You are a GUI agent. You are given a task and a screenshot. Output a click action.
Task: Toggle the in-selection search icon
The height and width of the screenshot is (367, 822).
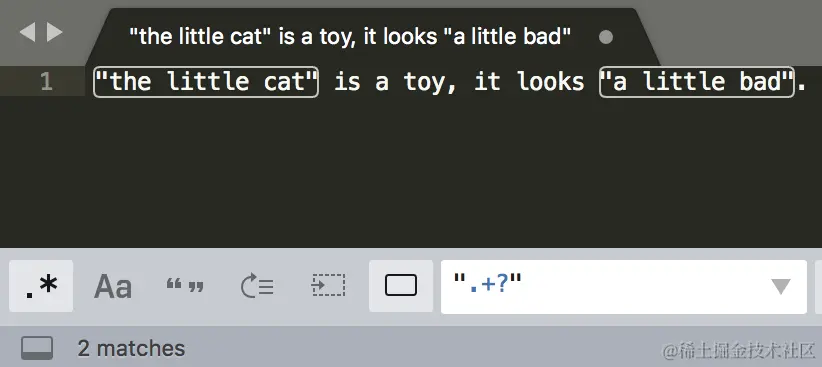tap(328, 286)
